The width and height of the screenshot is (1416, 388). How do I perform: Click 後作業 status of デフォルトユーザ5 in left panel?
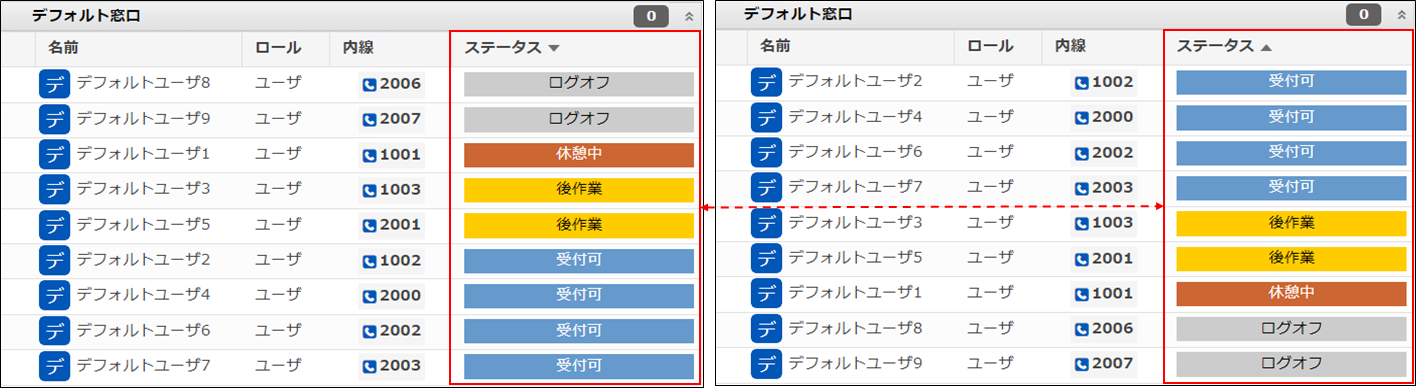(x=579, y=226)
